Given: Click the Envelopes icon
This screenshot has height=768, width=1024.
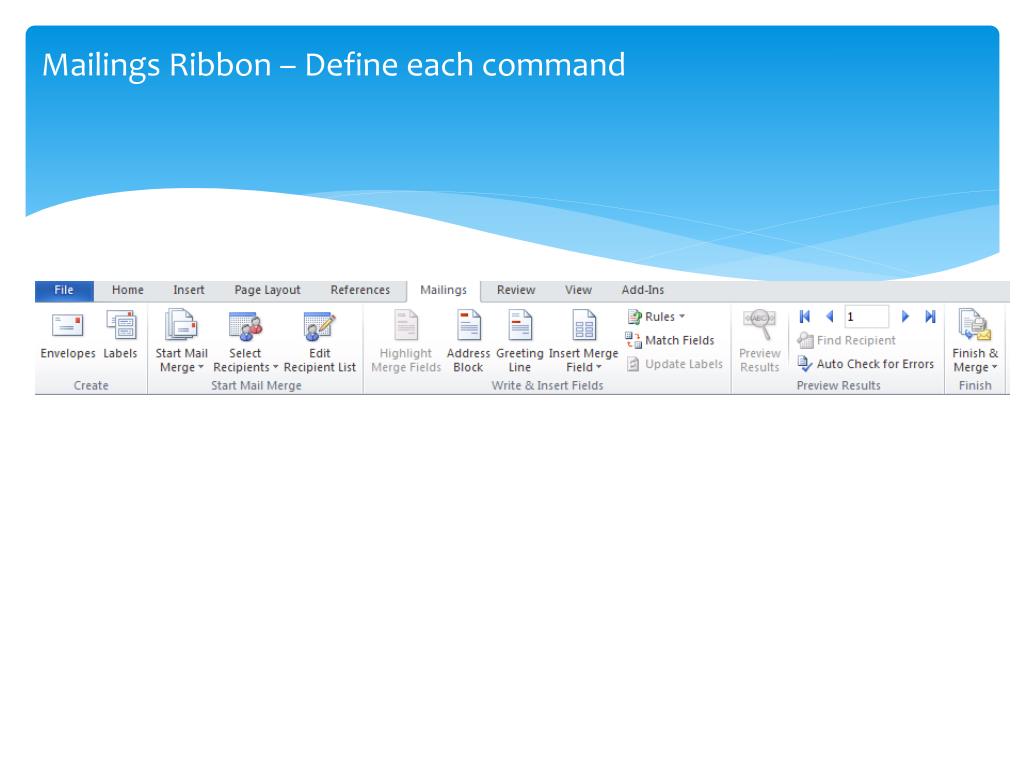Looking at the screenshot, I should coord(67,327).
